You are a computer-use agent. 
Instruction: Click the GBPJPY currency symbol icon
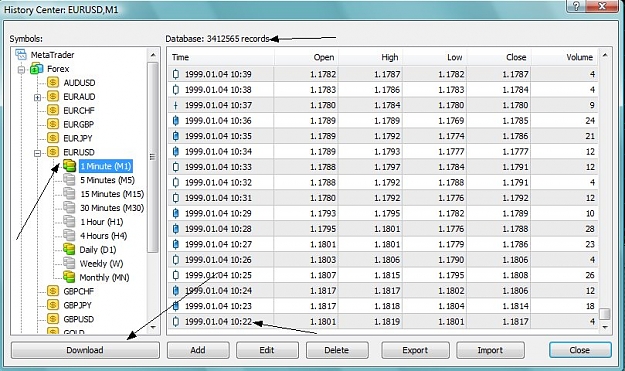(x=53, y=305)
